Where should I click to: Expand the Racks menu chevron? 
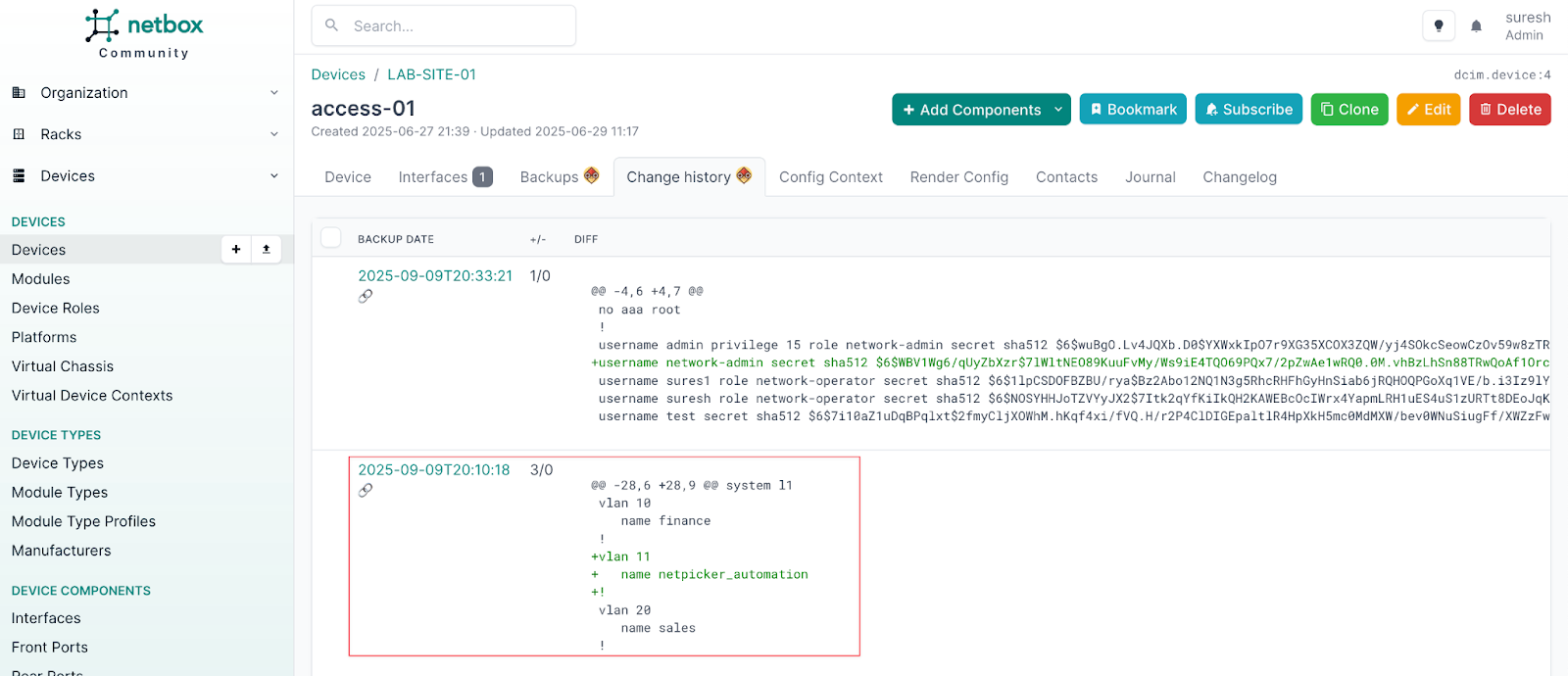click(274, 134)
